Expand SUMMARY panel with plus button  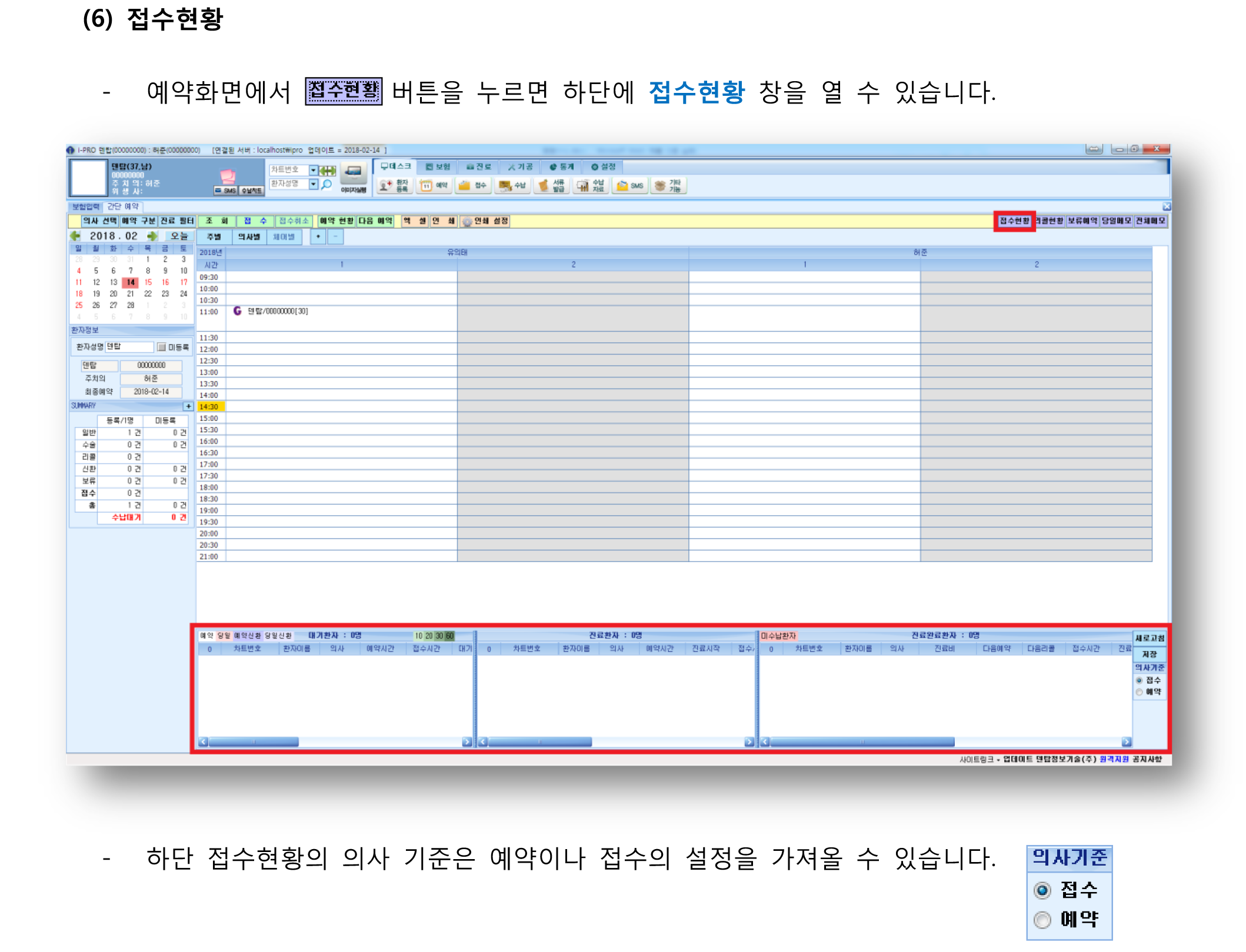[x=188, y=406]
